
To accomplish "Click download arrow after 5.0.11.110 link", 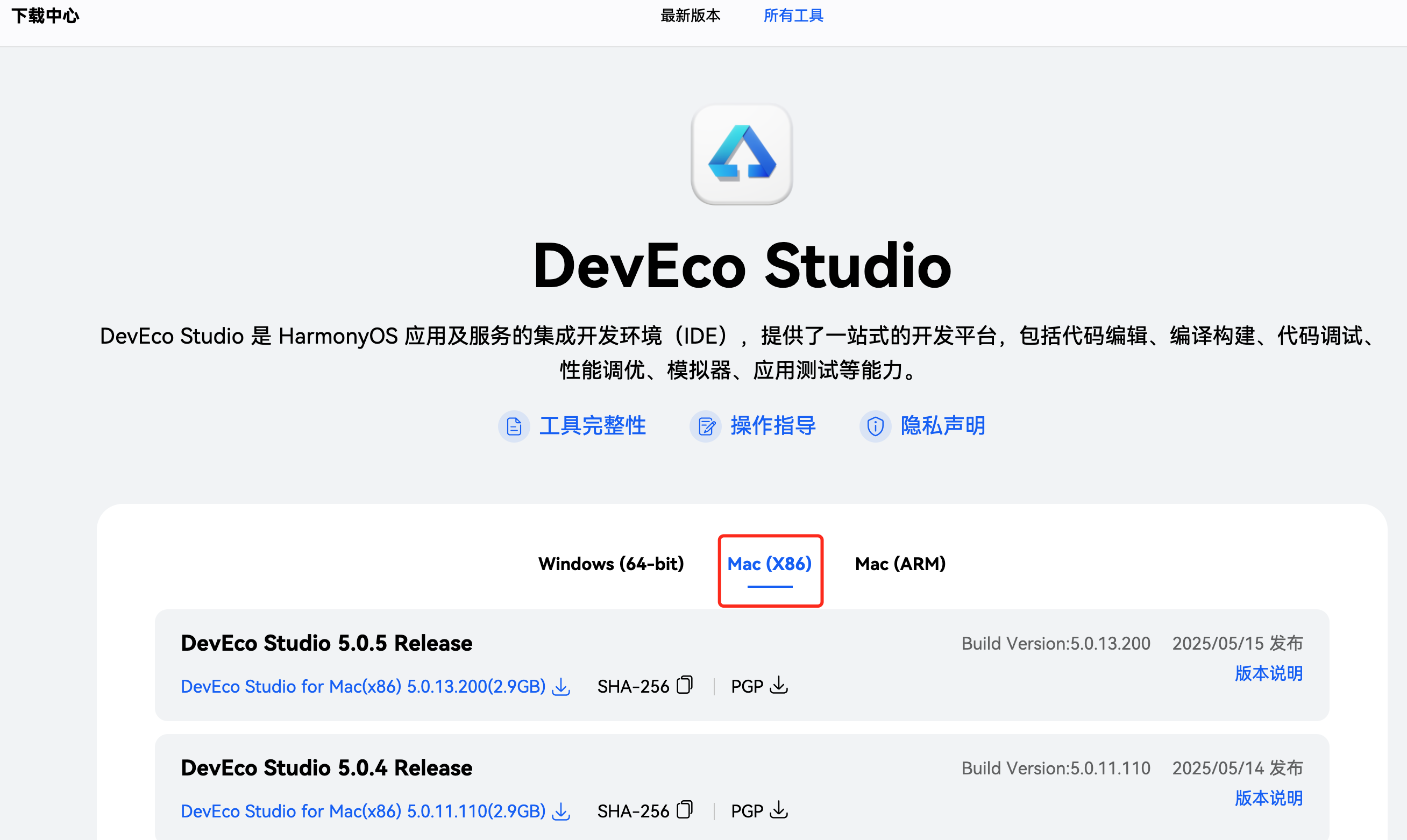I will tap(561, 811).
